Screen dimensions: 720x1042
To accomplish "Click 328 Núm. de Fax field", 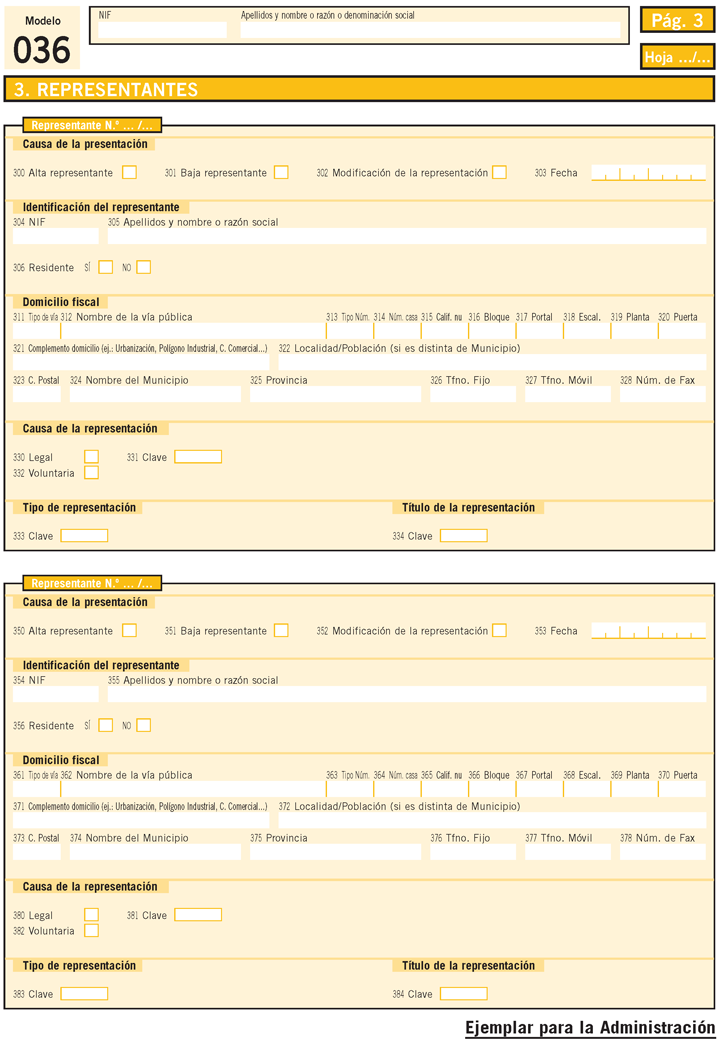I will click(x=663, y=394).
